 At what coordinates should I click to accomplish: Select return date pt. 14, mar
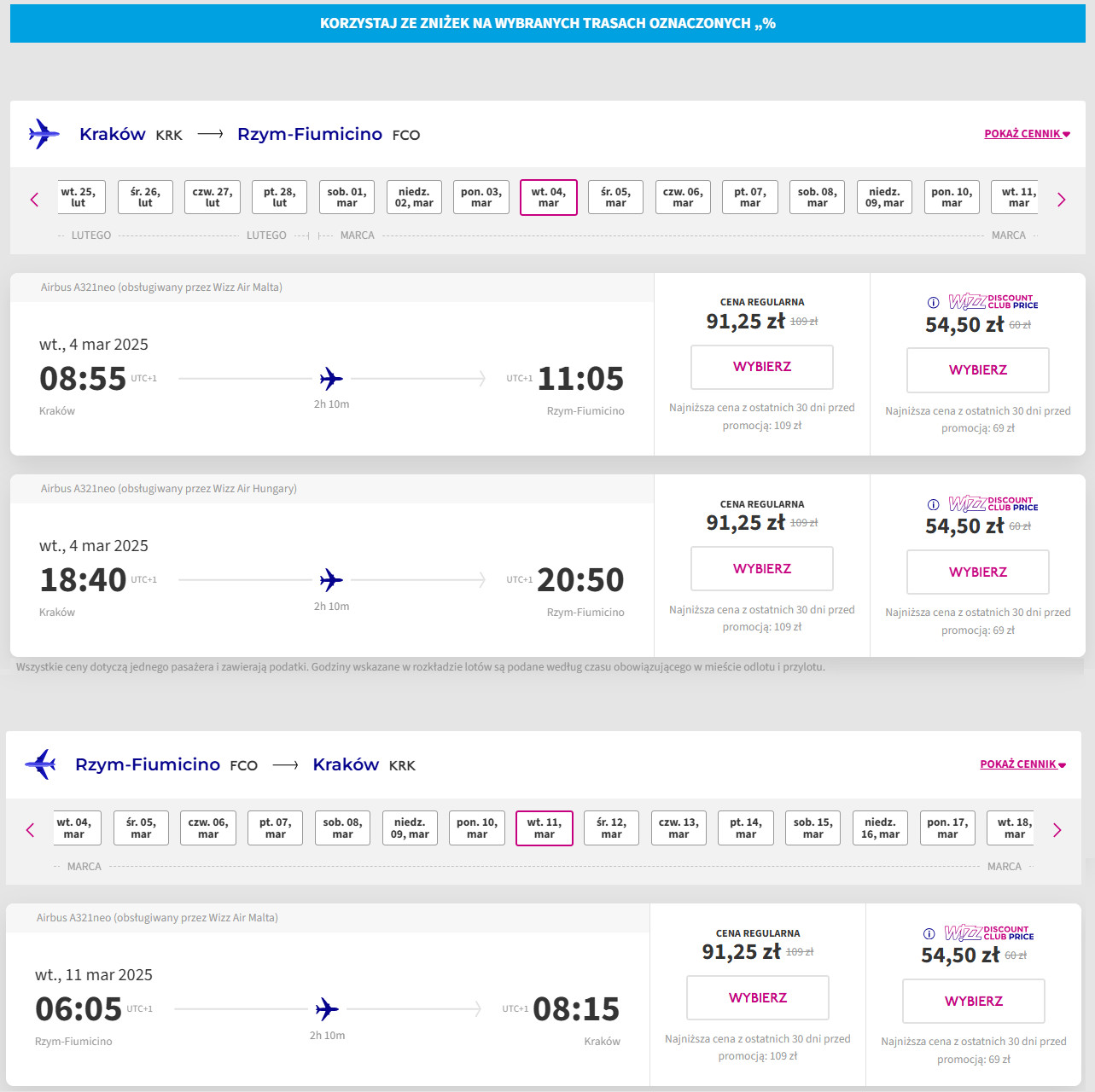[745, 828]
